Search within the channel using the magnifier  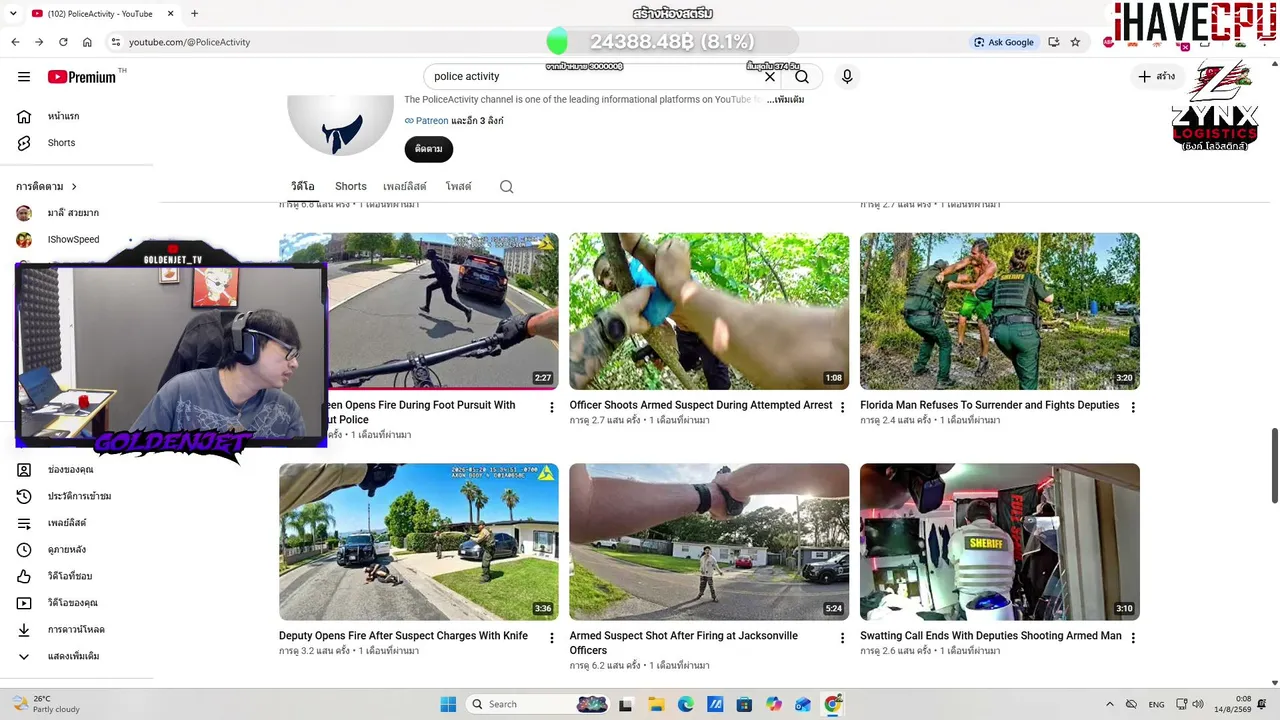click(x=507, y=187)
